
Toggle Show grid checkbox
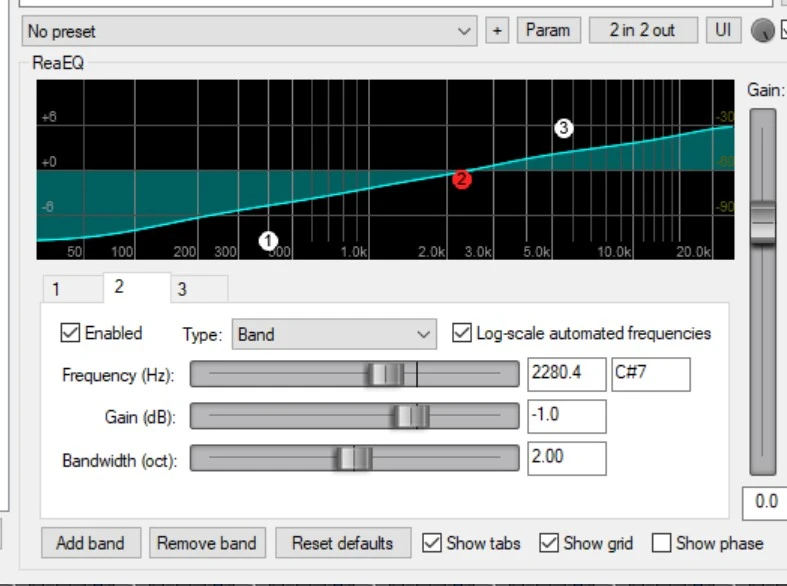tap(549, 543)
